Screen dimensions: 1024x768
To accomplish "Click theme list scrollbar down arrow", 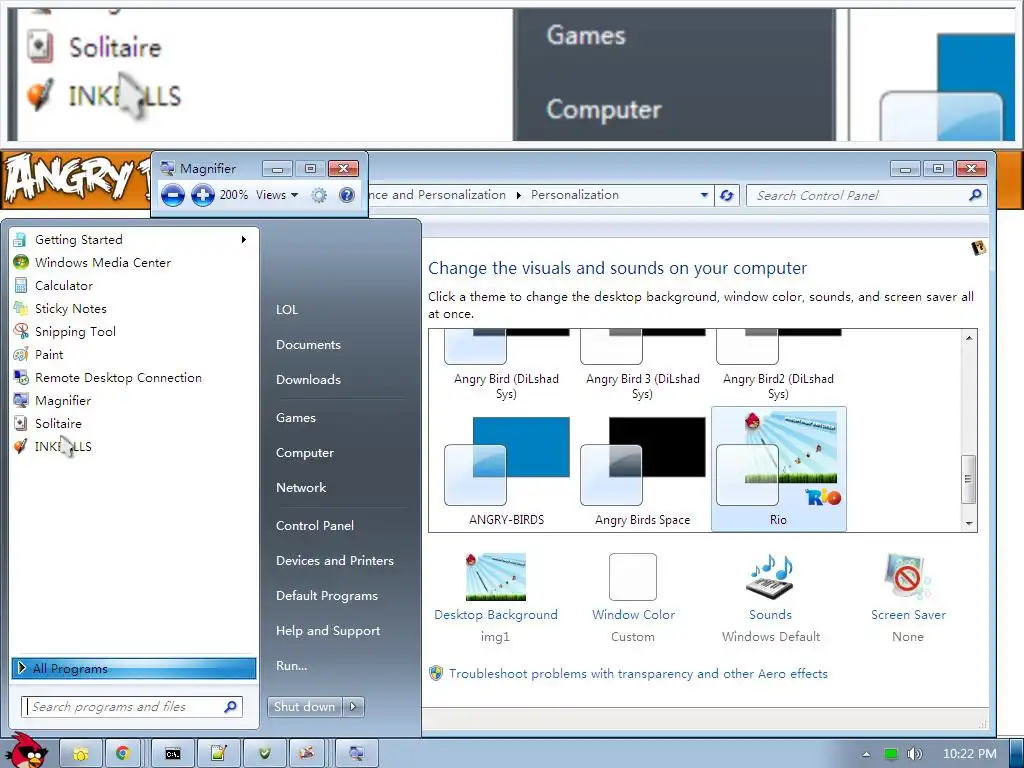I will [x=969, y=523].
